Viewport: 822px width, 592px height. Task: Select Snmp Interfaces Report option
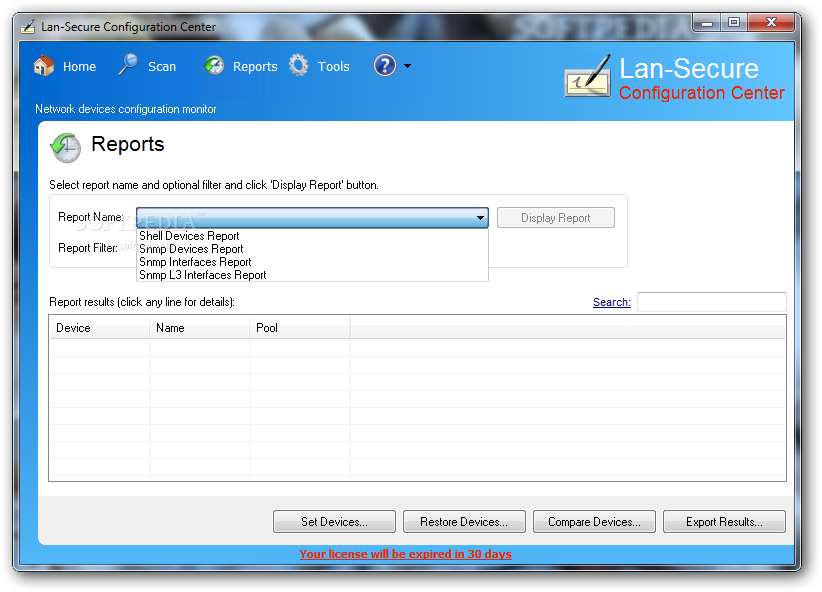click(x=312, y=262)
